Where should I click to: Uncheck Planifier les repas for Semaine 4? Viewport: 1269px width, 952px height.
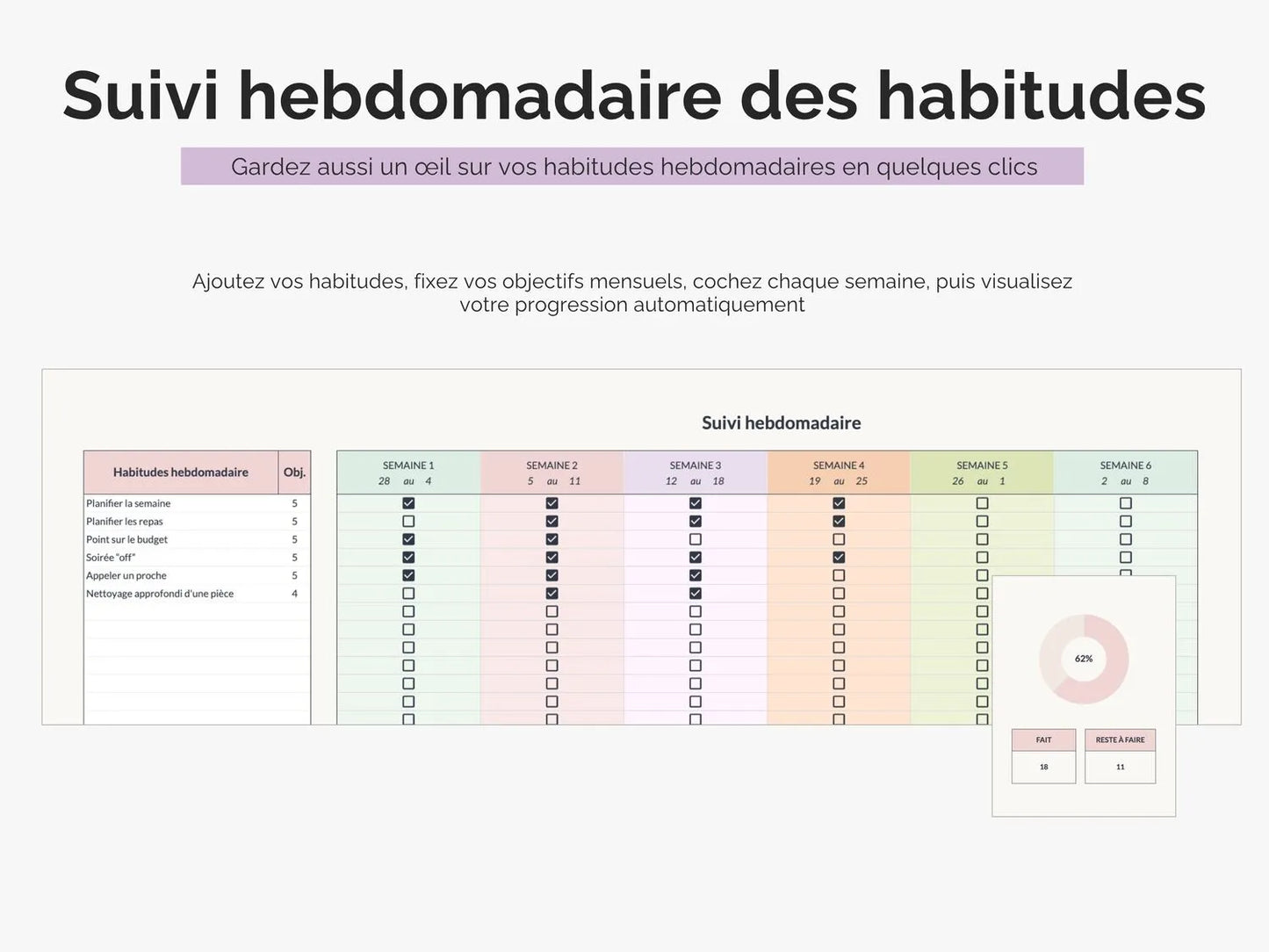click(x=839, y=522)
